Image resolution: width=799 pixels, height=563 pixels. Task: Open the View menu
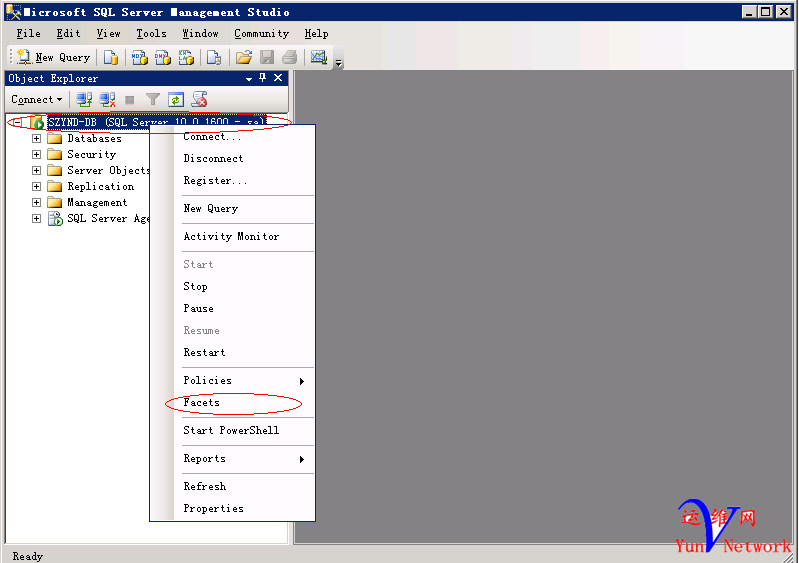point(109,34)
